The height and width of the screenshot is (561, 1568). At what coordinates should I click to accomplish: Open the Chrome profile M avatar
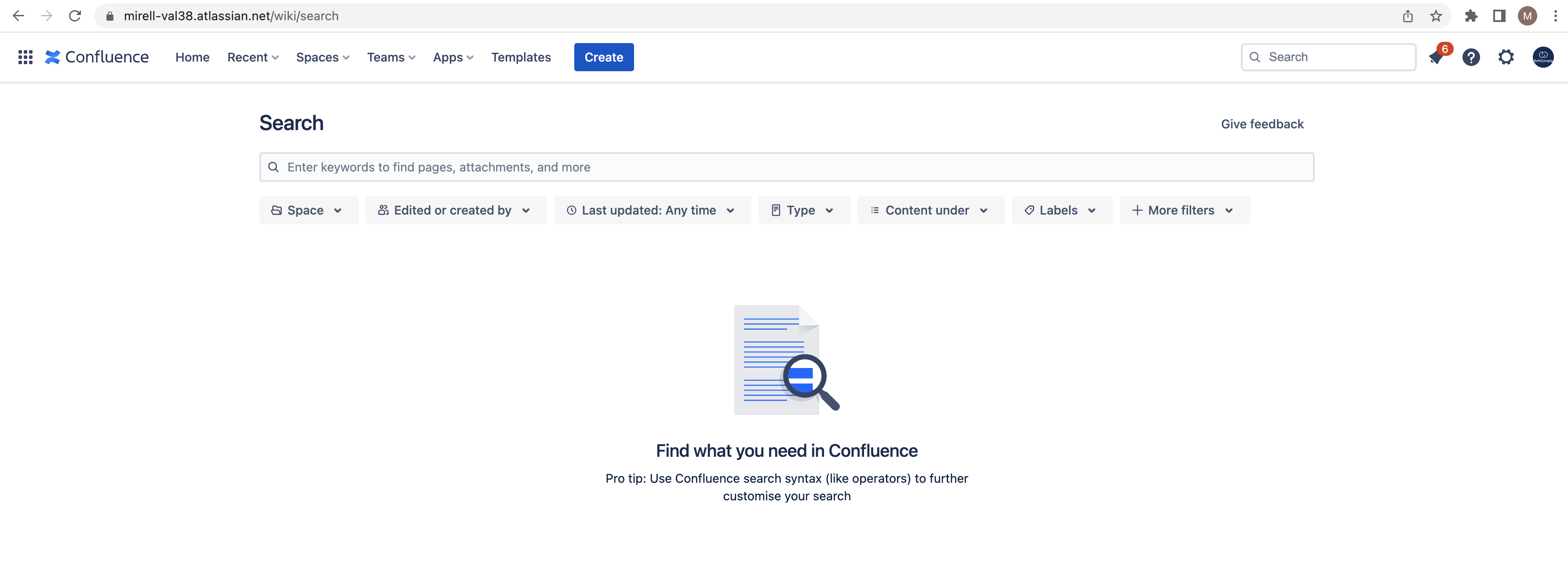tap(1527, 16)
